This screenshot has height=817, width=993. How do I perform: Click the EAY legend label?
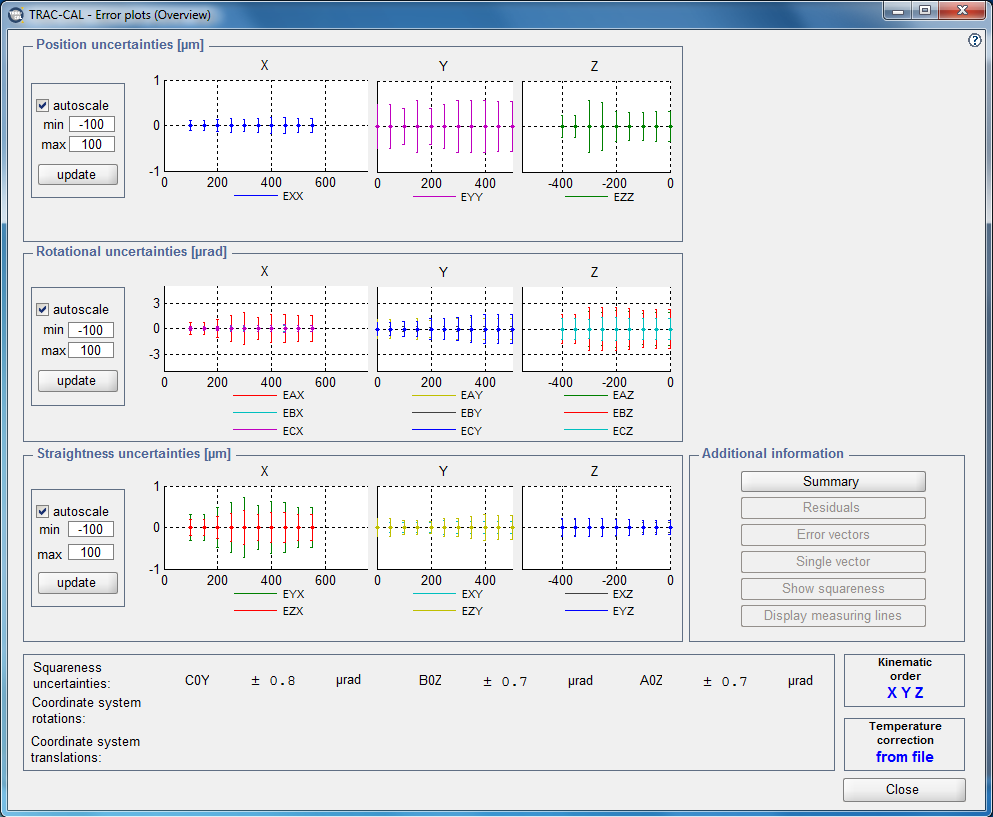coord(472,395)
